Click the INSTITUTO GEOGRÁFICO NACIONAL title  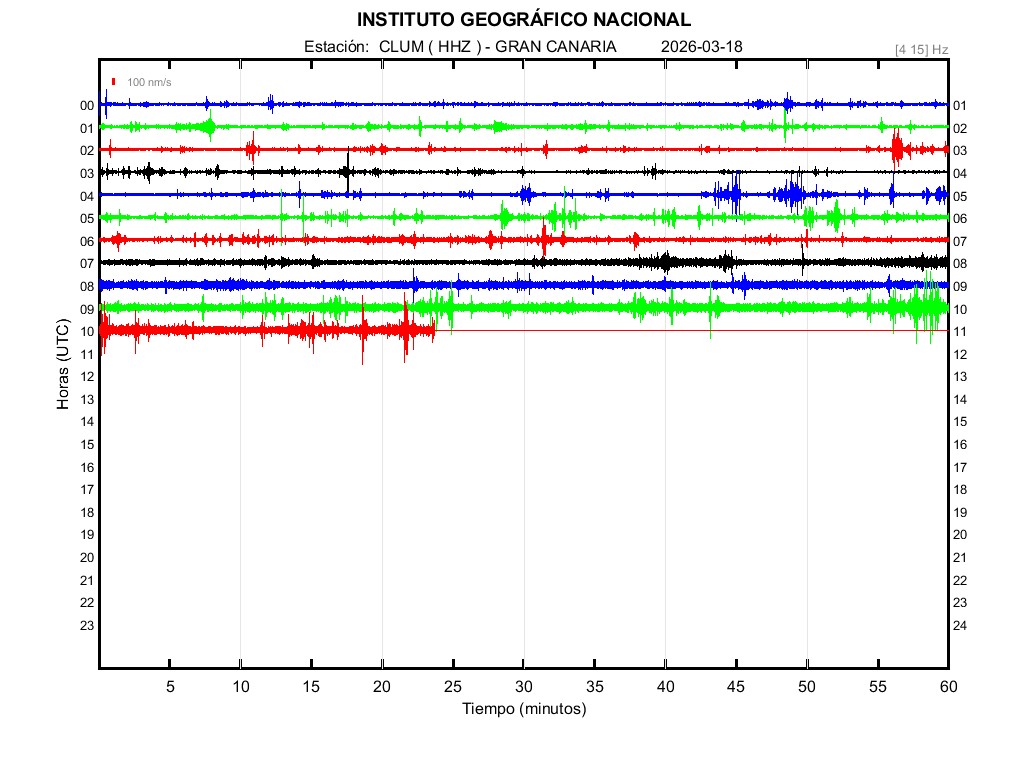pyautogui.click(x=524, y=20)
